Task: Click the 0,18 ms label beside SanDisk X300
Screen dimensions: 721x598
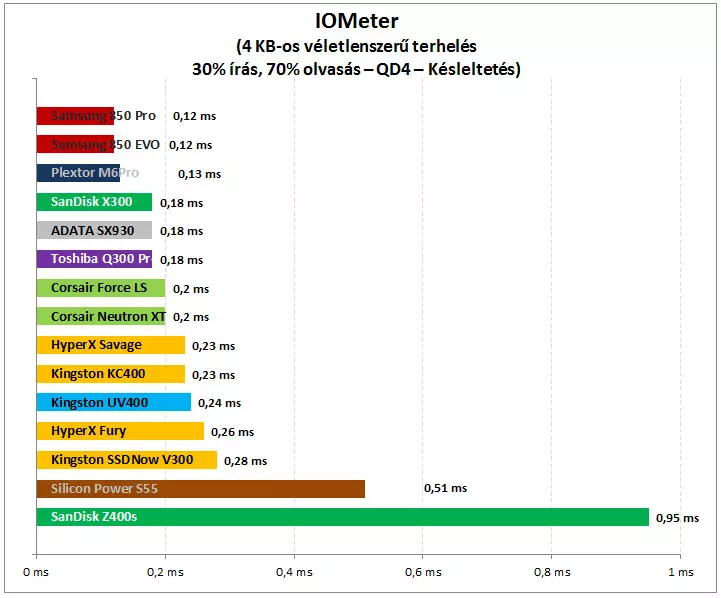Action: point(182,203)
